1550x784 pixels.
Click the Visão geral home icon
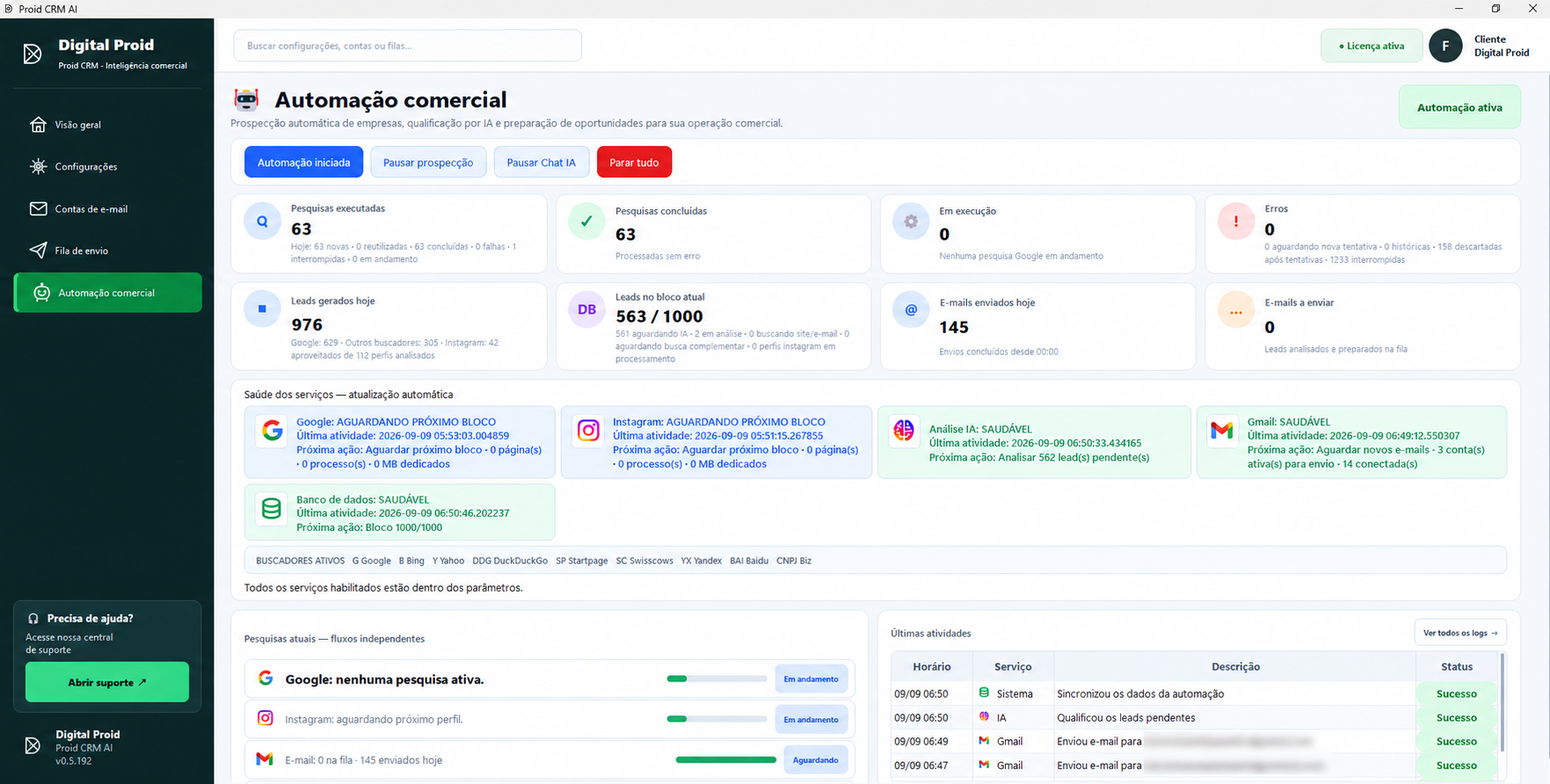click(x=38, y=124)
